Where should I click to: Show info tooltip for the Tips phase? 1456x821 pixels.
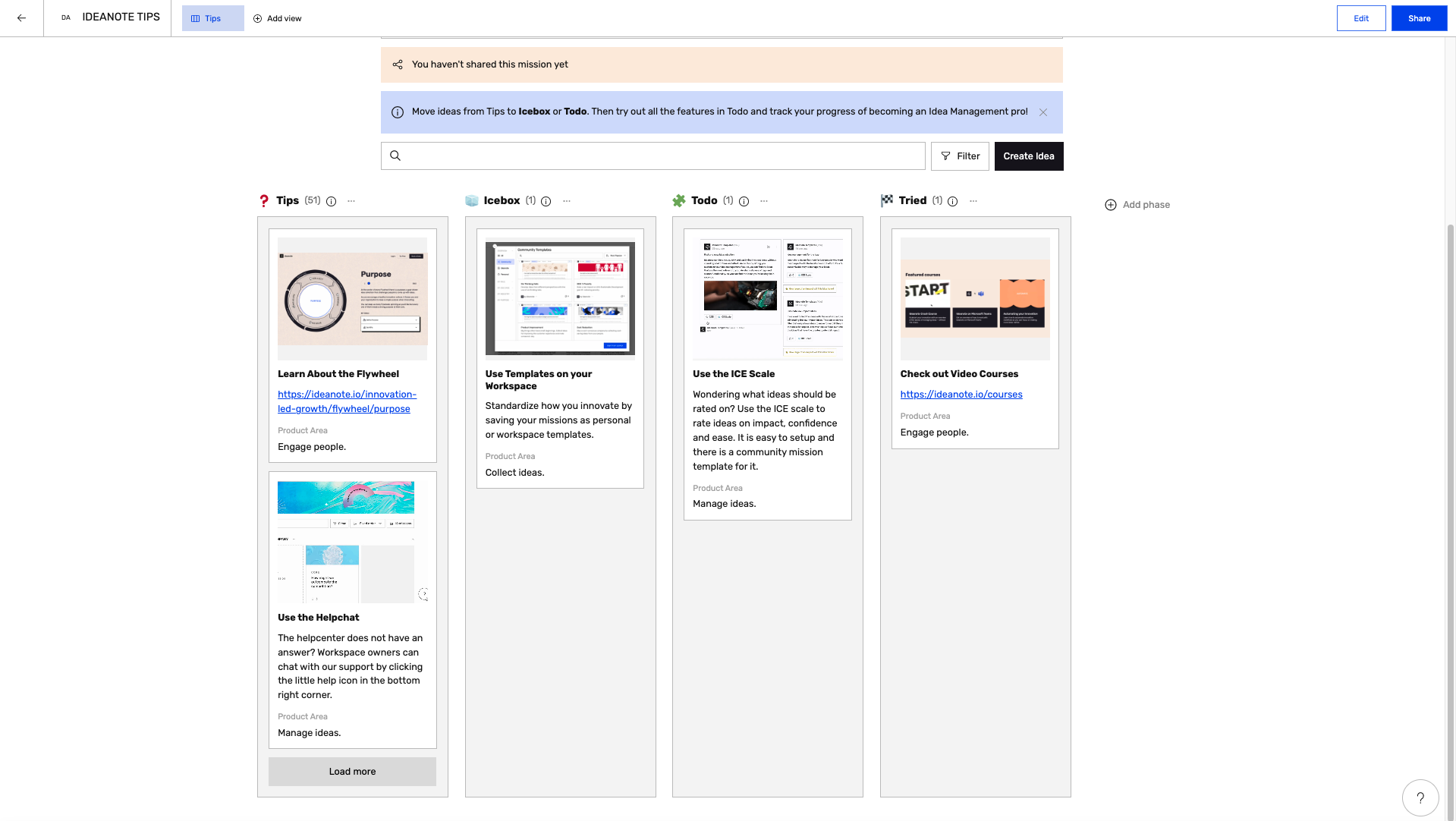[x=331, y=201]
